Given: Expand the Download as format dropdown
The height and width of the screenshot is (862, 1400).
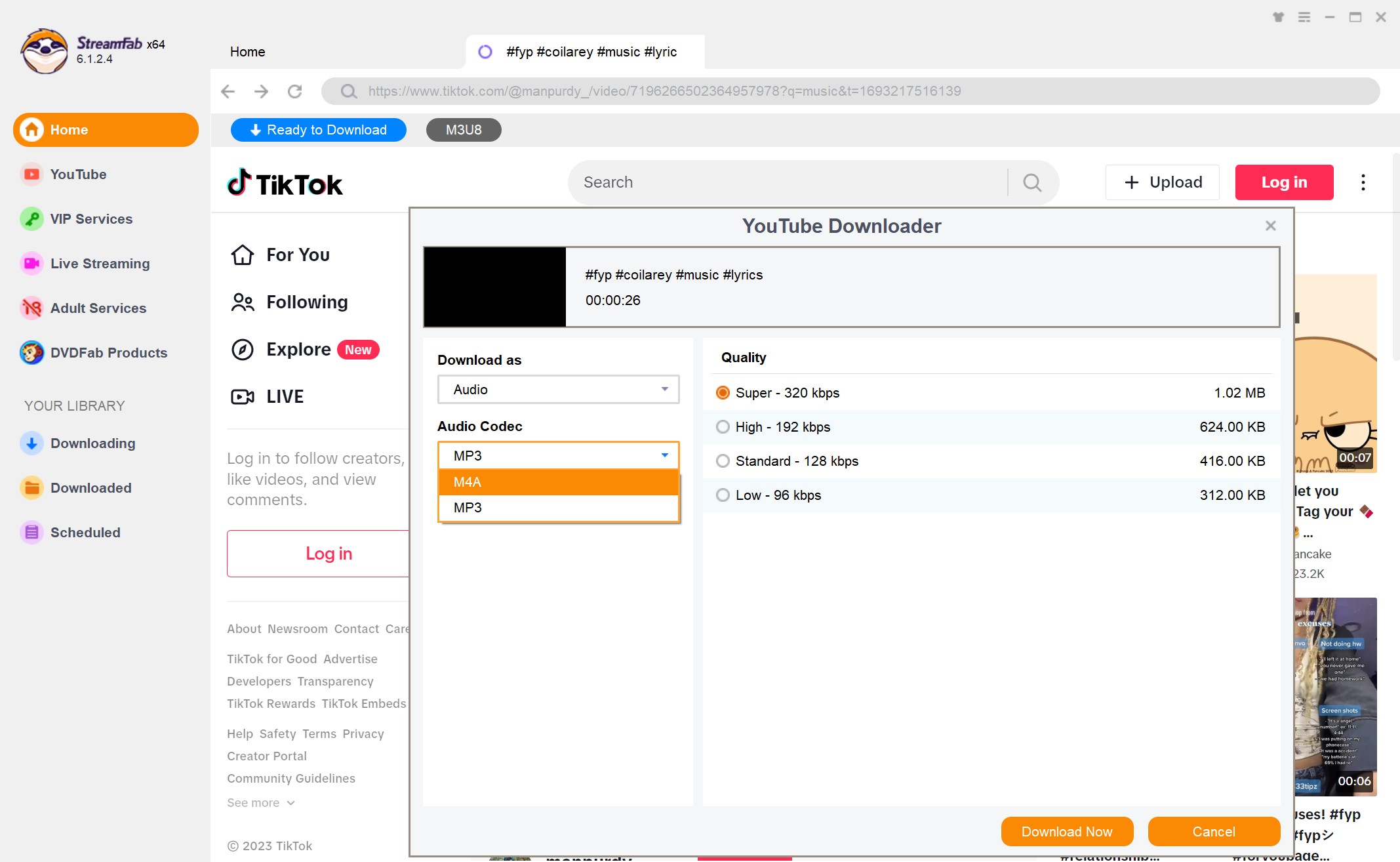Looking at the screenshot, I should point(556,389).
